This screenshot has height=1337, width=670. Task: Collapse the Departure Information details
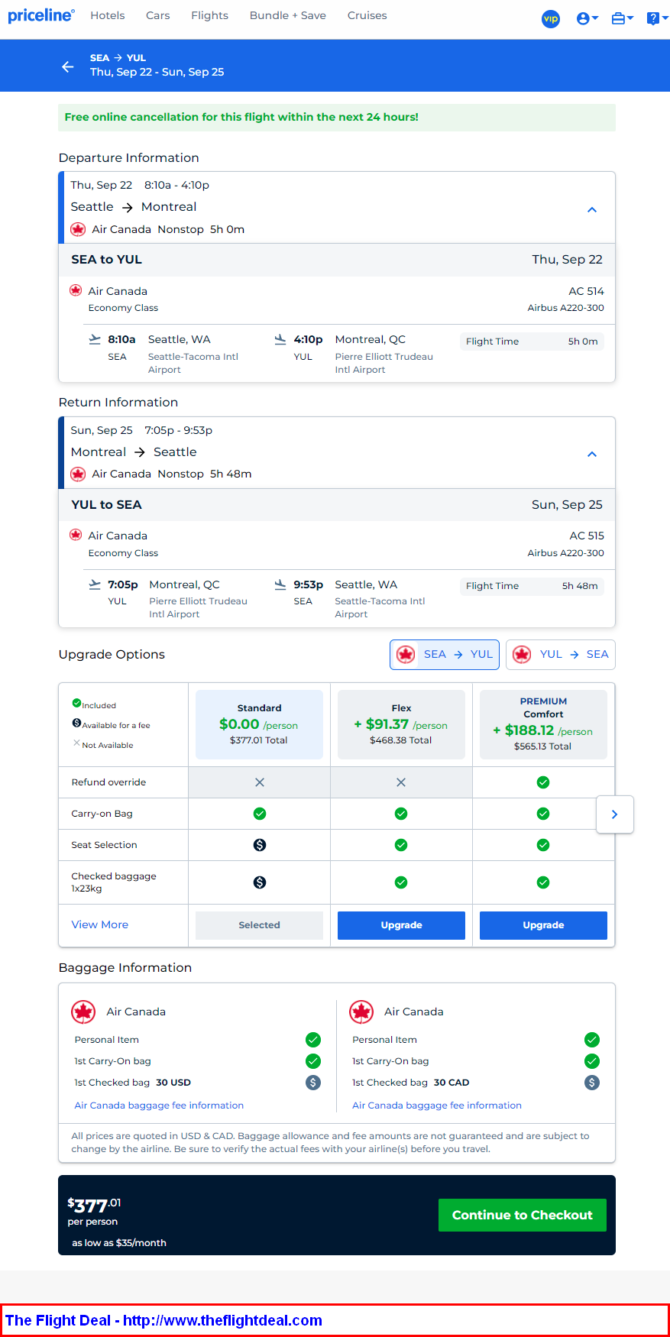(x=591, y=209)
